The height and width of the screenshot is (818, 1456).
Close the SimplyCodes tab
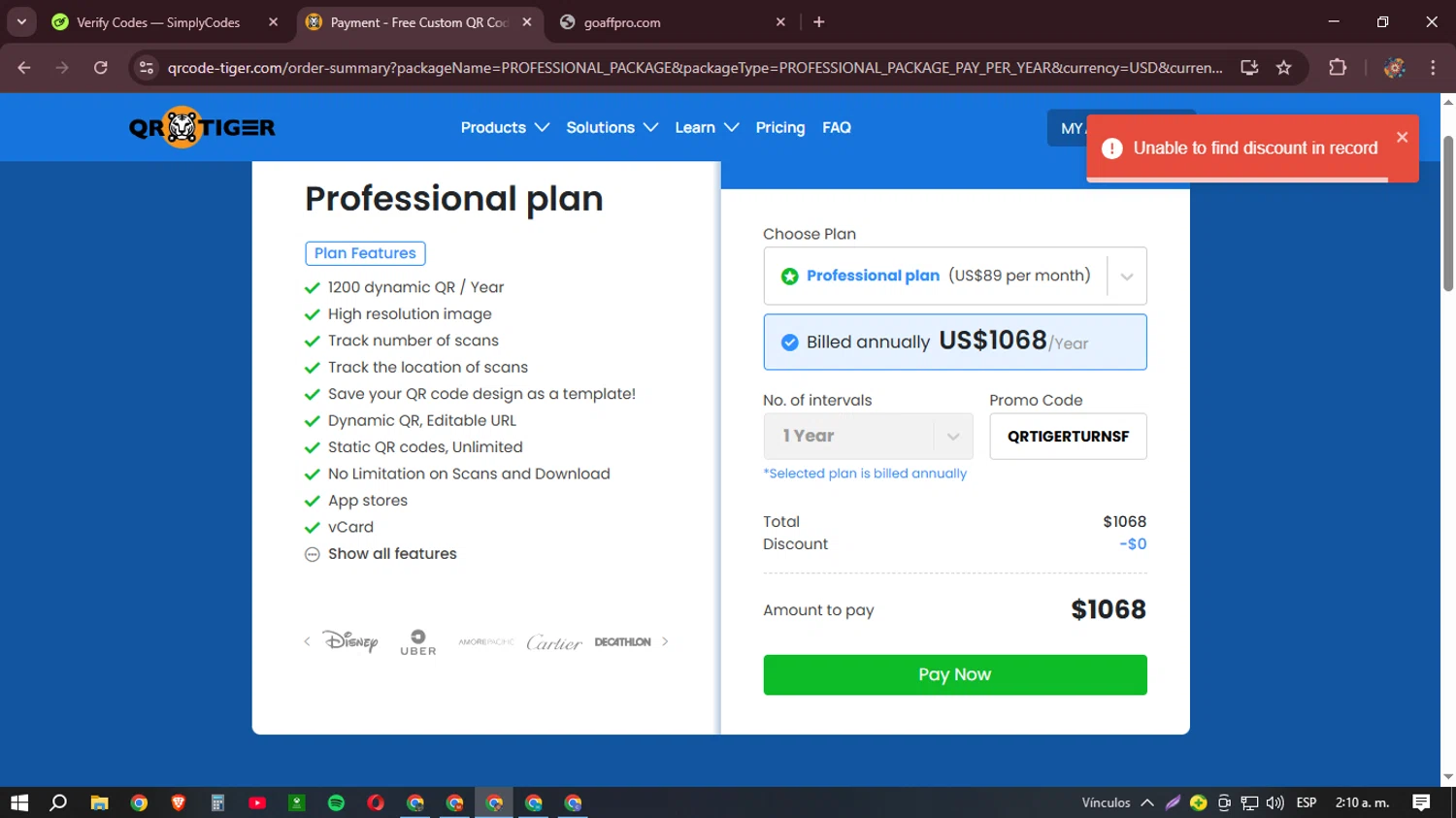click(x=273, y=22)
